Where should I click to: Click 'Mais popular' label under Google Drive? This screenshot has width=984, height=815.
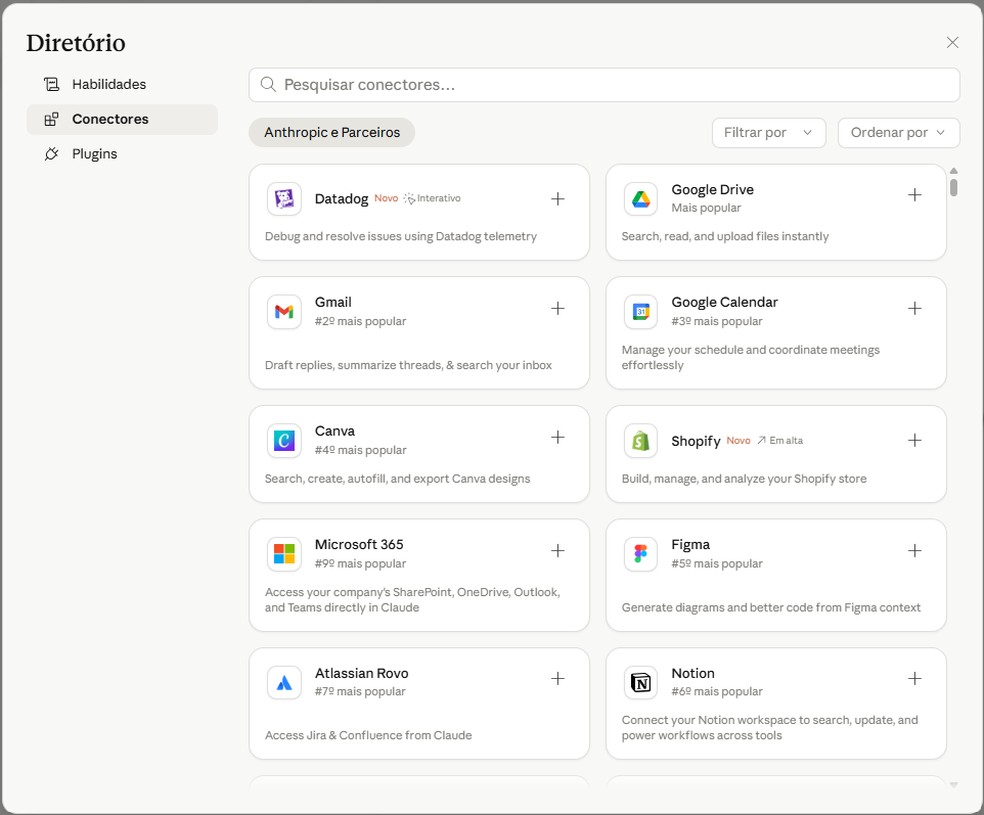coord(706,208)
